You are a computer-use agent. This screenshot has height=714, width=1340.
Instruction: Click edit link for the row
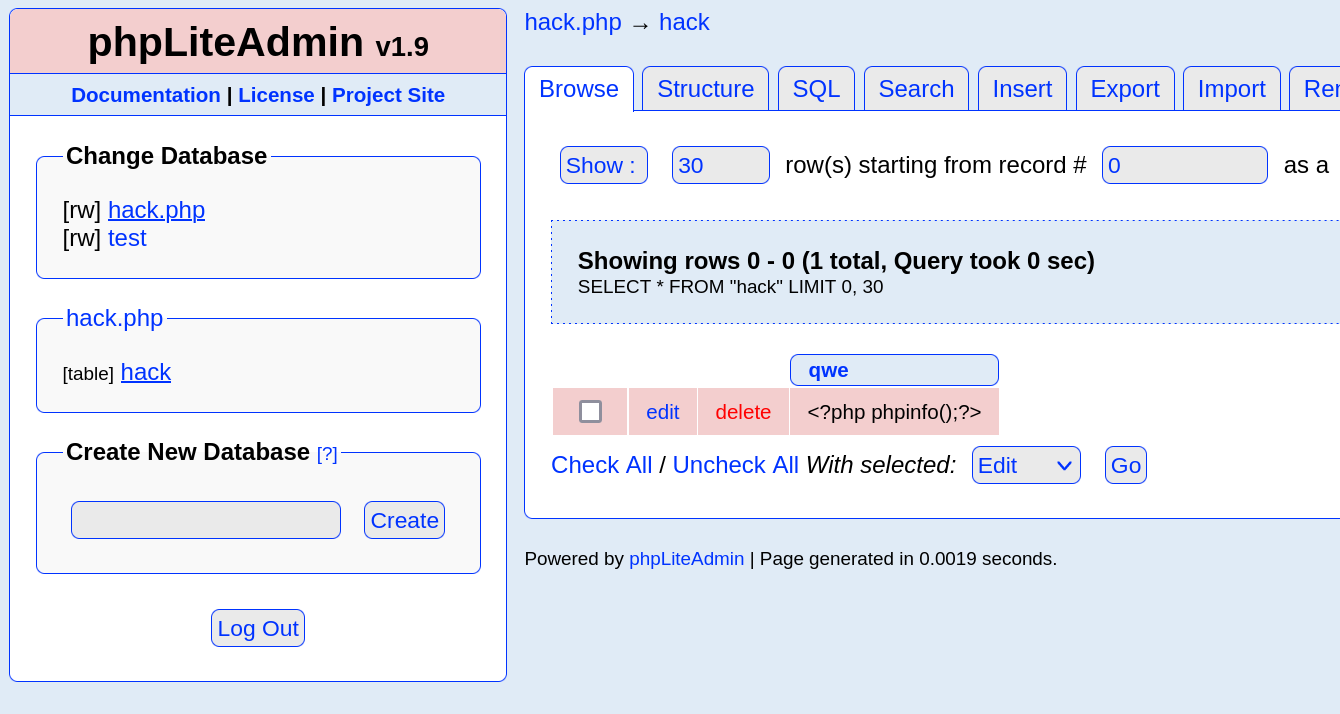pos(662,412)
